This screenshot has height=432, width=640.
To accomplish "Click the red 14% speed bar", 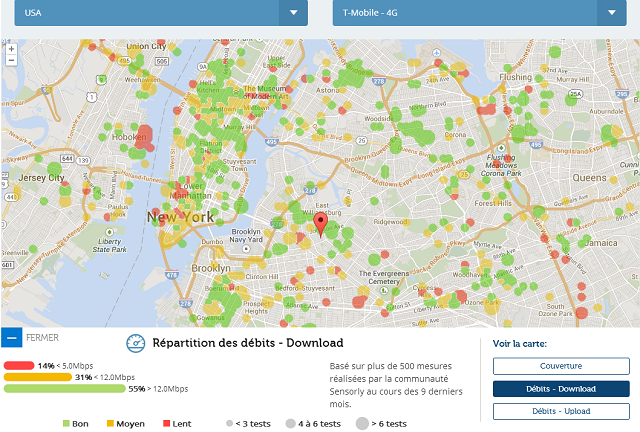I will point(19,365).
